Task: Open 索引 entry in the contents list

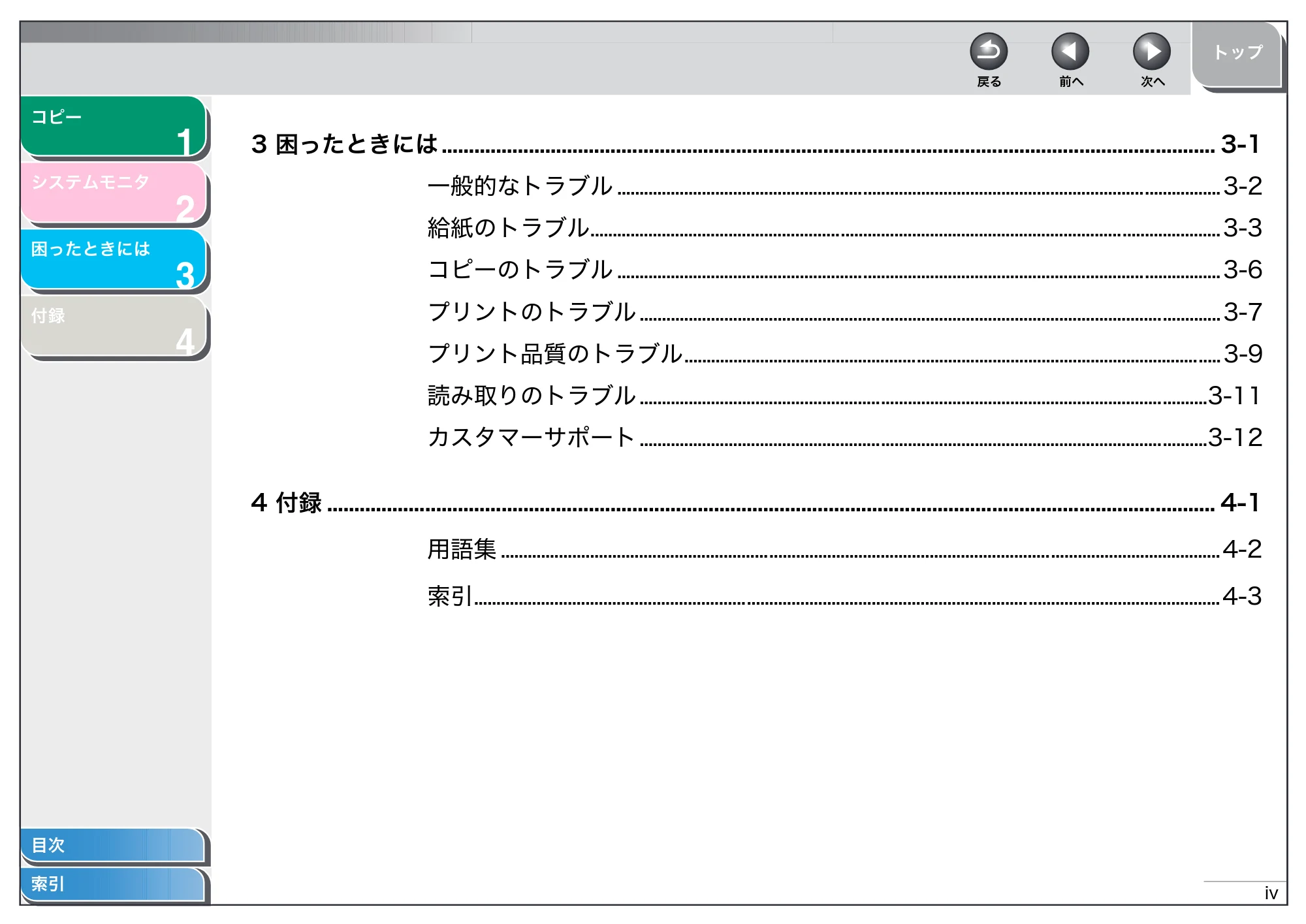Action: (x=844, y=596)
